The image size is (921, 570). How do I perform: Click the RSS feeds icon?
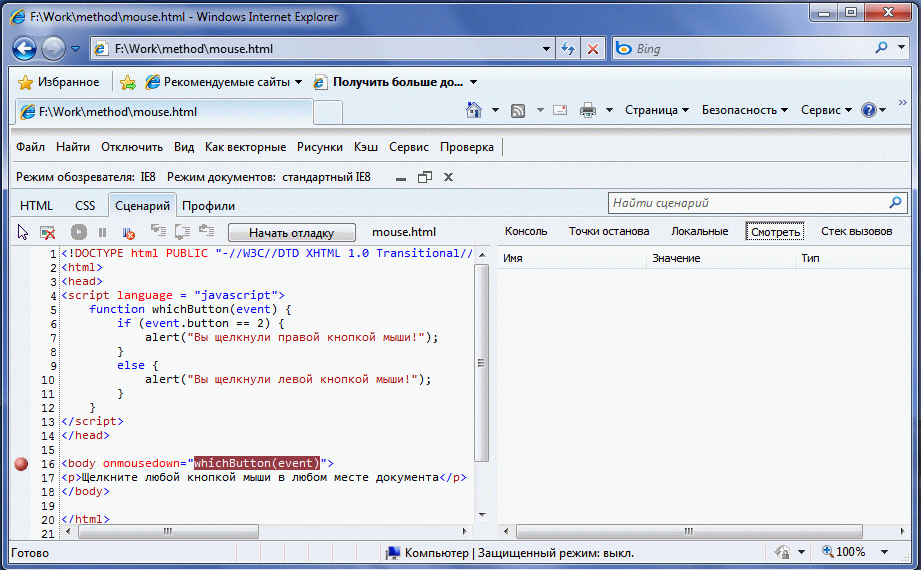517,110
